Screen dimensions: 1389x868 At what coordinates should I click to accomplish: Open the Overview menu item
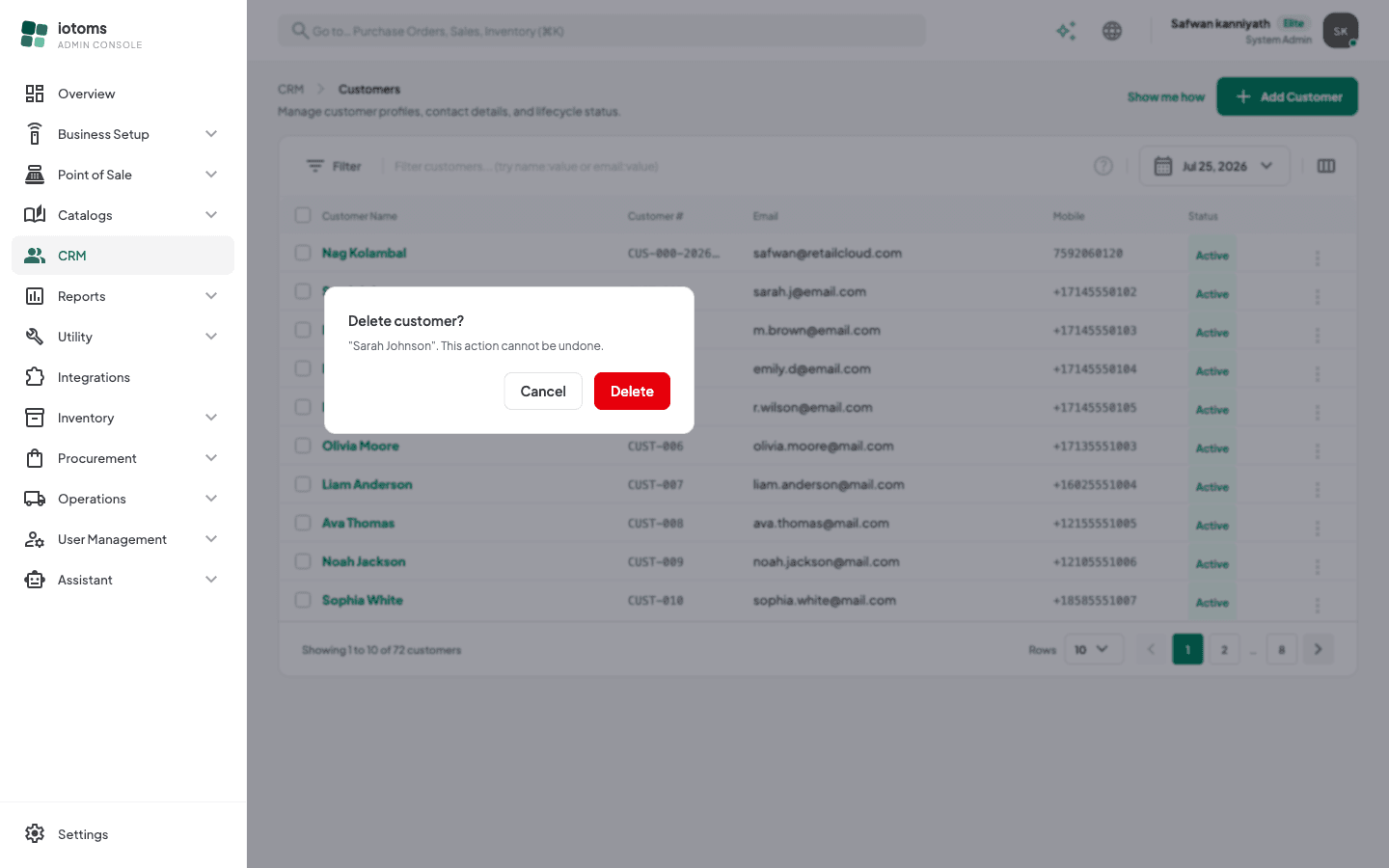coord(123,94)
